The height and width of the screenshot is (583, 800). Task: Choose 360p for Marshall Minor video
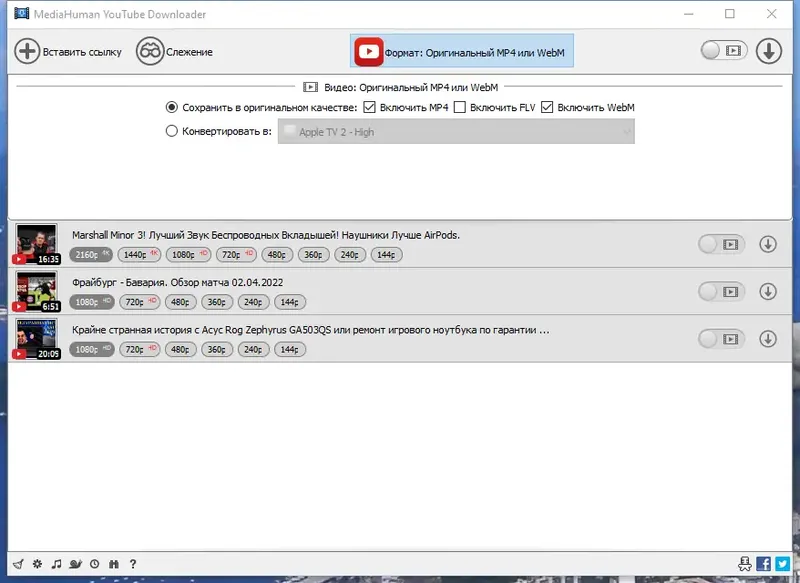(313, 255)
